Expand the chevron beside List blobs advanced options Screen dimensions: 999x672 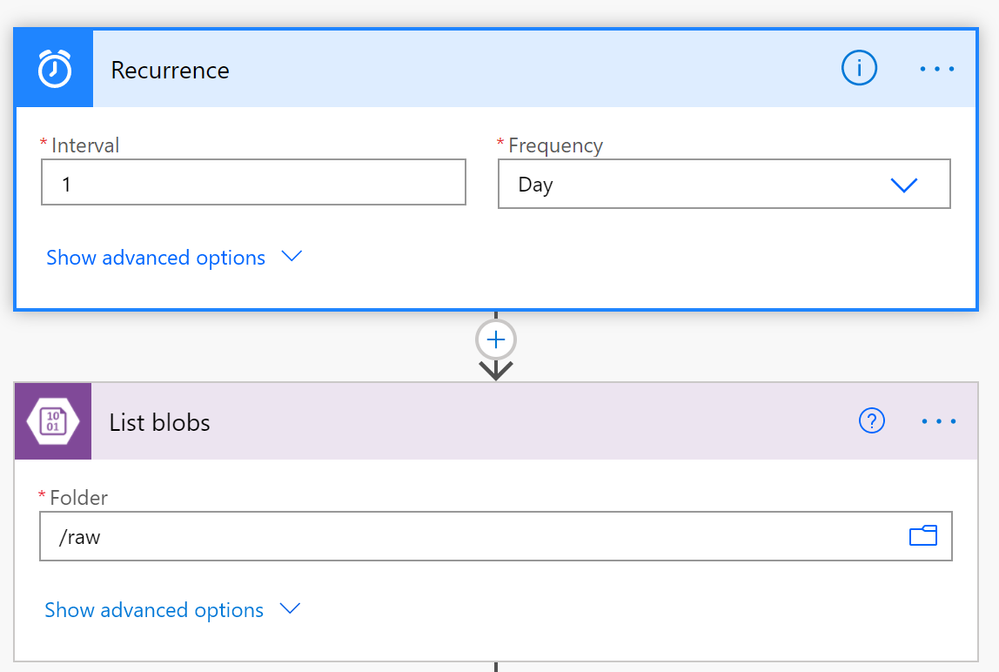290,609
